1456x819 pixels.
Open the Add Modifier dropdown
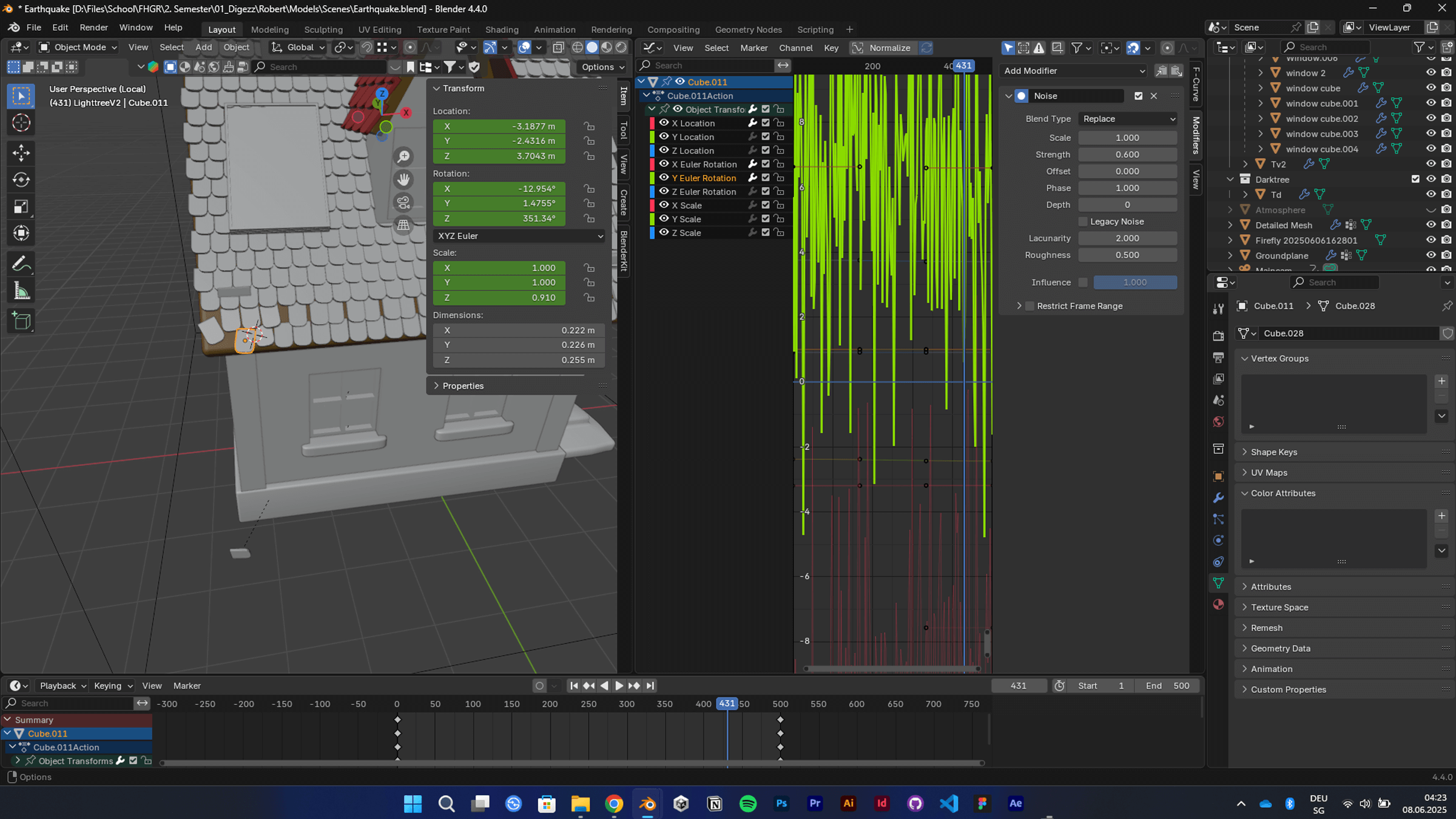pyautogui.click(x=1073, y=71)
